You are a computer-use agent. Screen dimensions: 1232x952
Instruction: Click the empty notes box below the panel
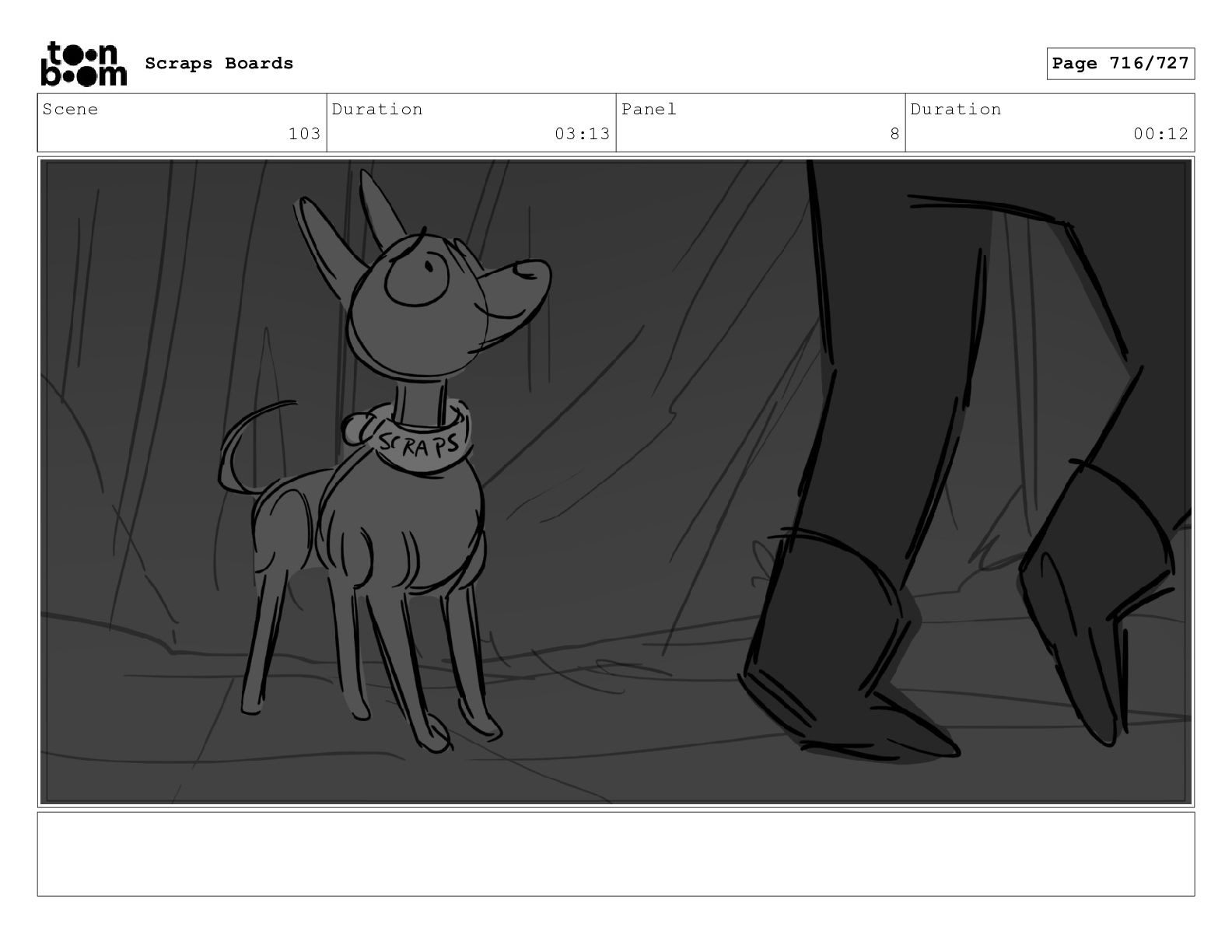click(x=616, y=854)
